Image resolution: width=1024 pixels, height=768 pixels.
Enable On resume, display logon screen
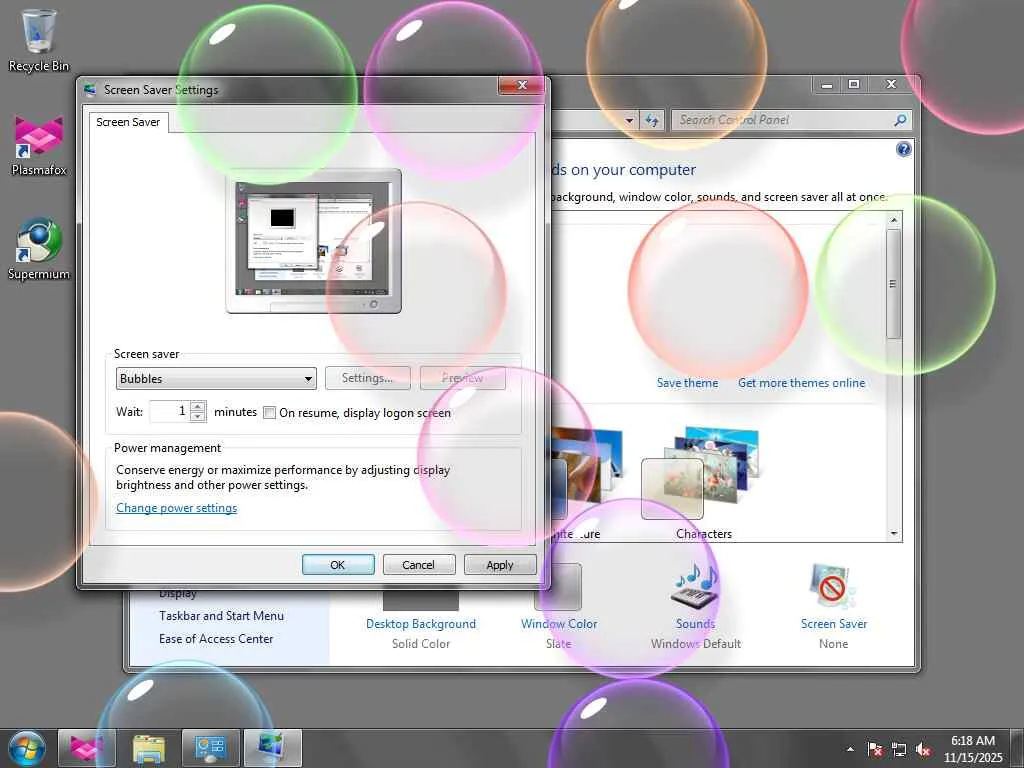point(269,413)
